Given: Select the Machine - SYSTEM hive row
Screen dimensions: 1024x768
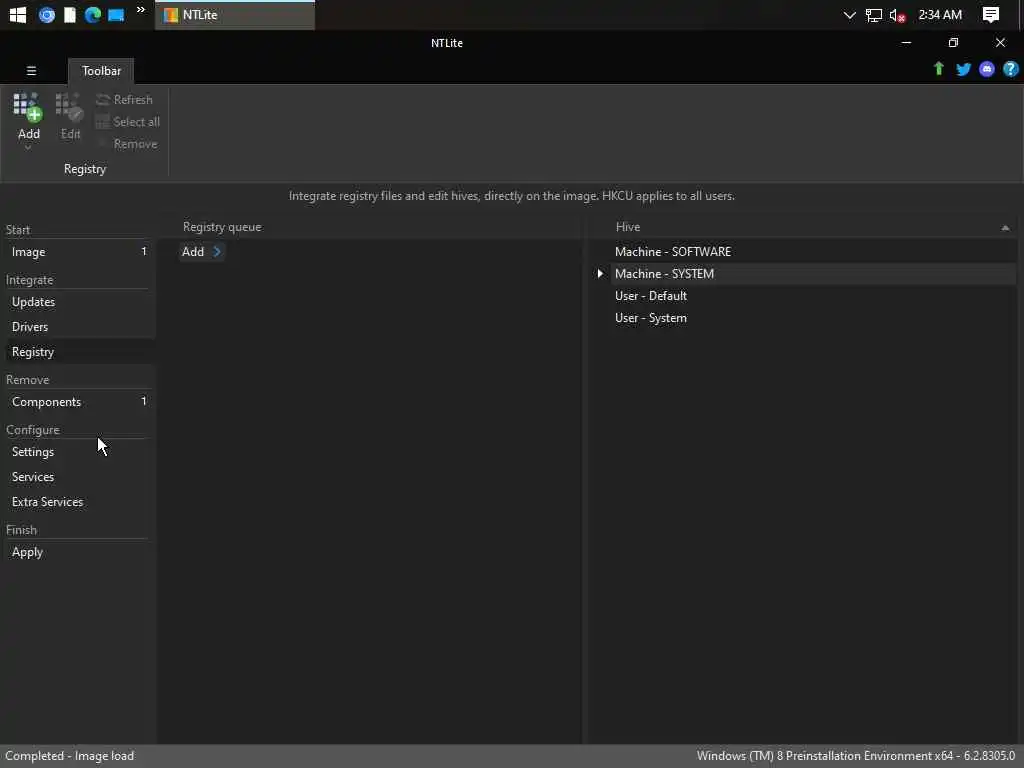Looking at the screenshot, I should pos(813,274).
